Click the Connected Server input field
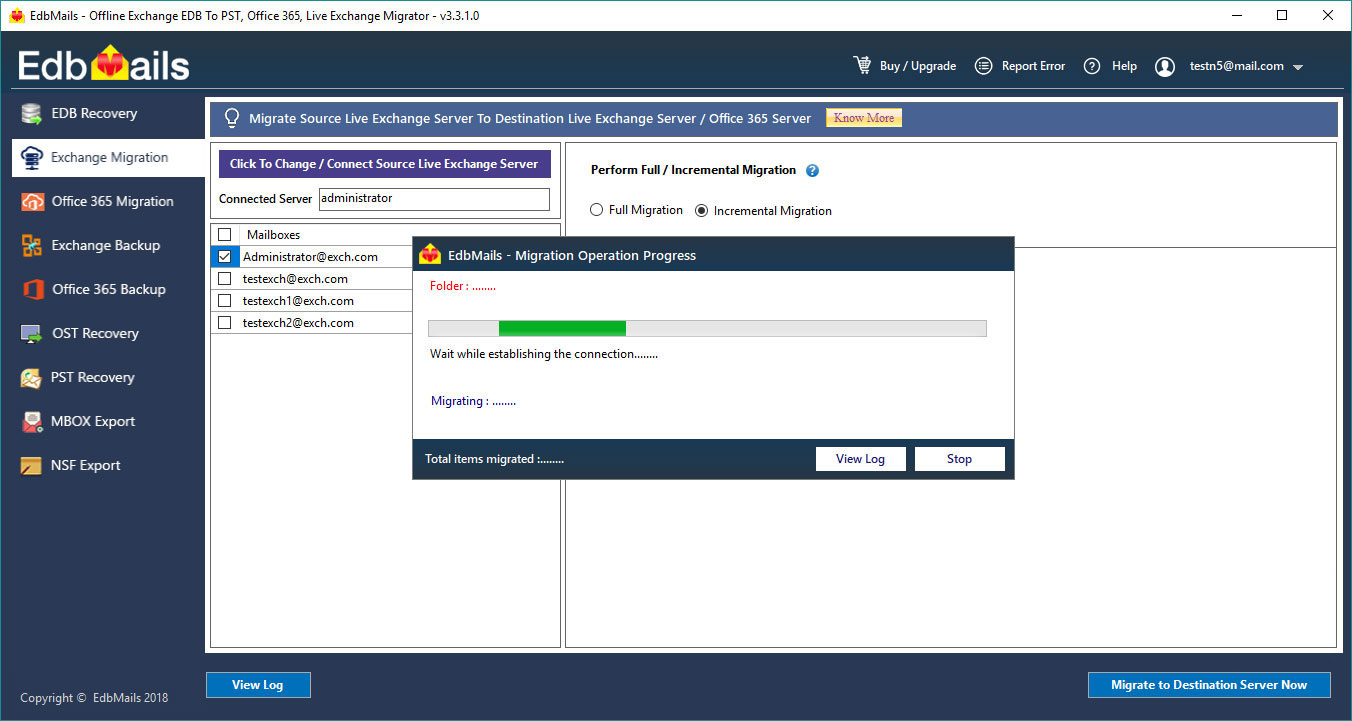1352x721 pixels. pos(434,199)
